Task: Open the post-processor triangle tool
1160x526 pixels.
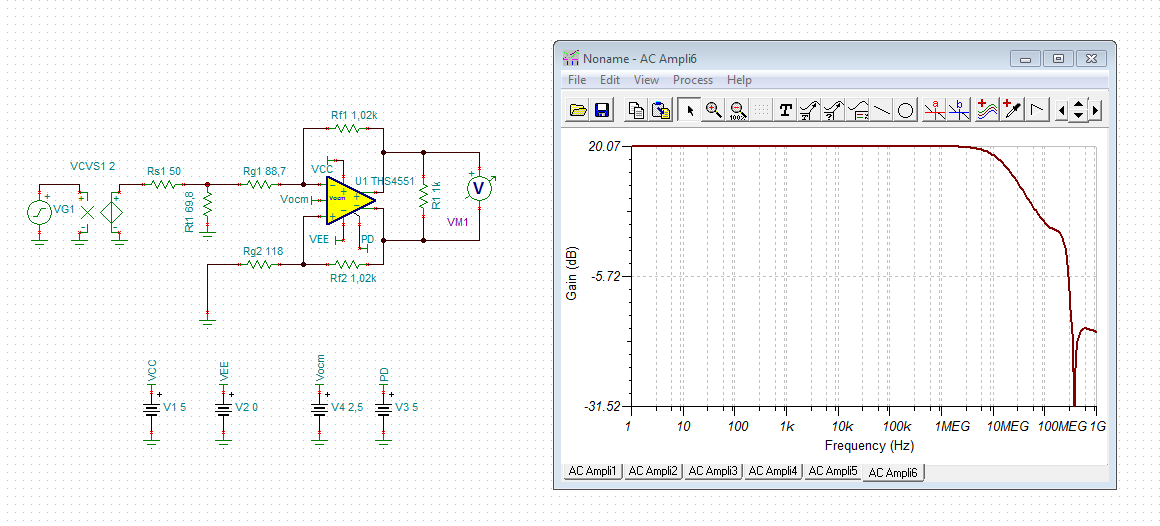Action: click(x=1038, y=110)
